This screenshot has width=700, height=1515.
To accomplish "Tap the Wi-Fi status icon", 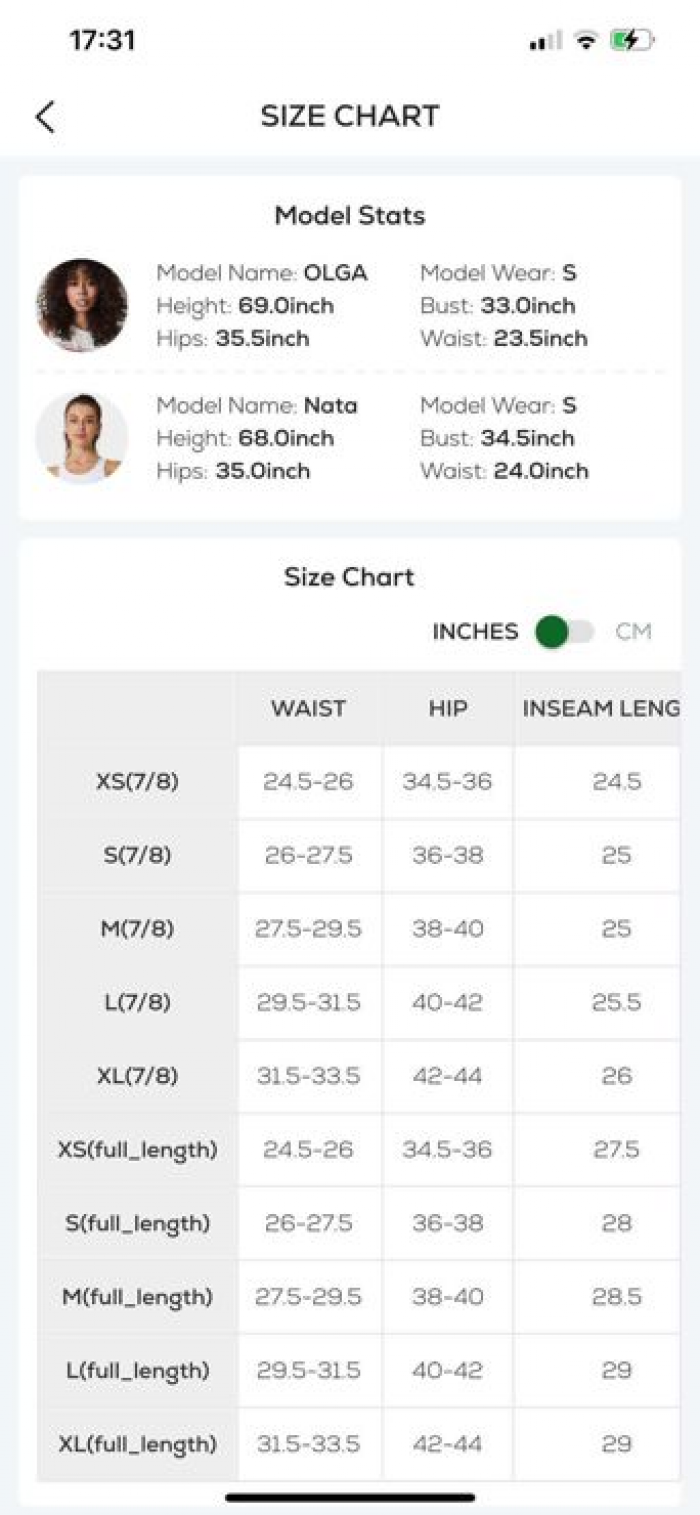I will coord(587,41).
